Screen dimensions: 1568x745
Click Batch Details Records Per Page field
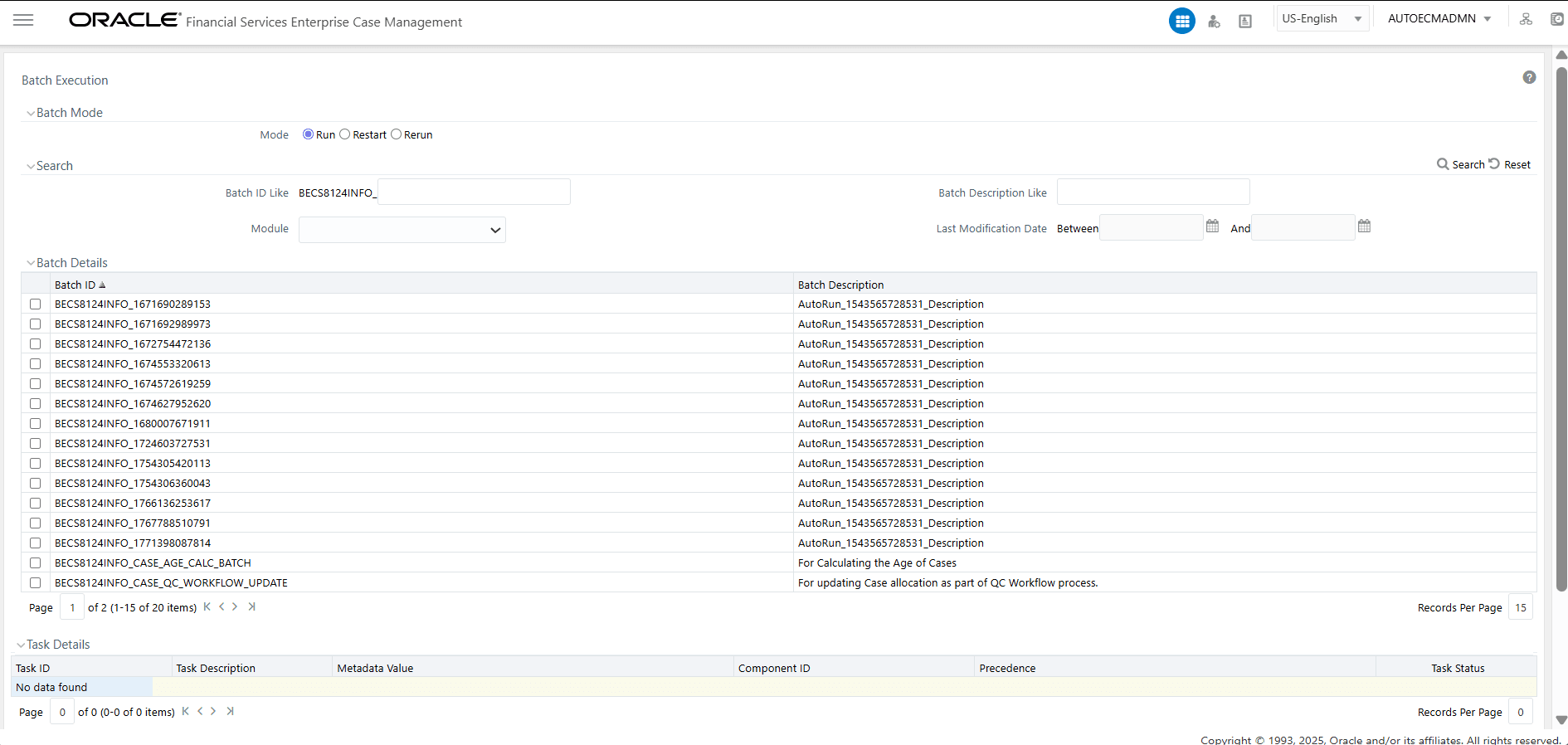tap(1520, 607)
